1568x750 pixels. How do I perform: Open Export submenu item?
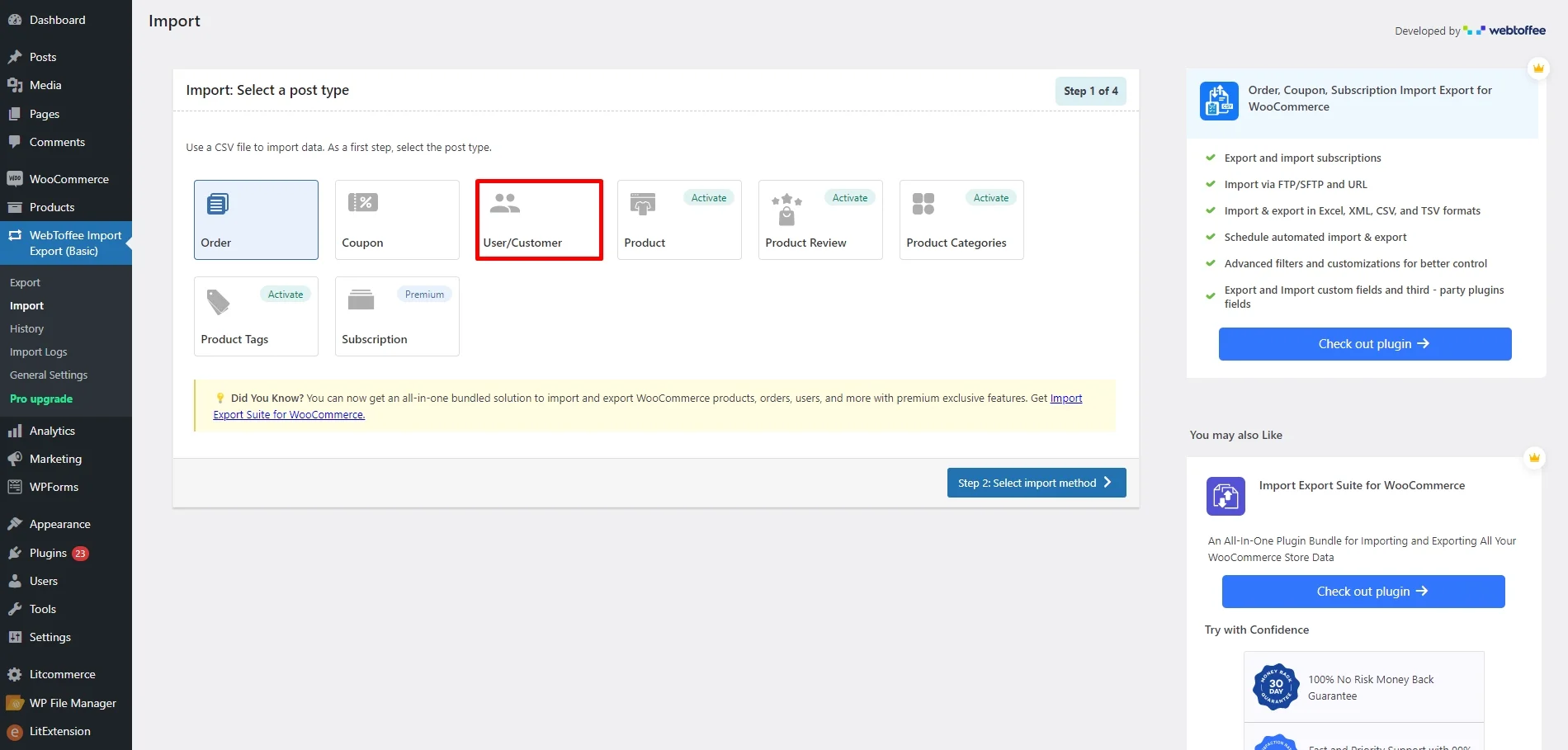(x=25, y=282)
